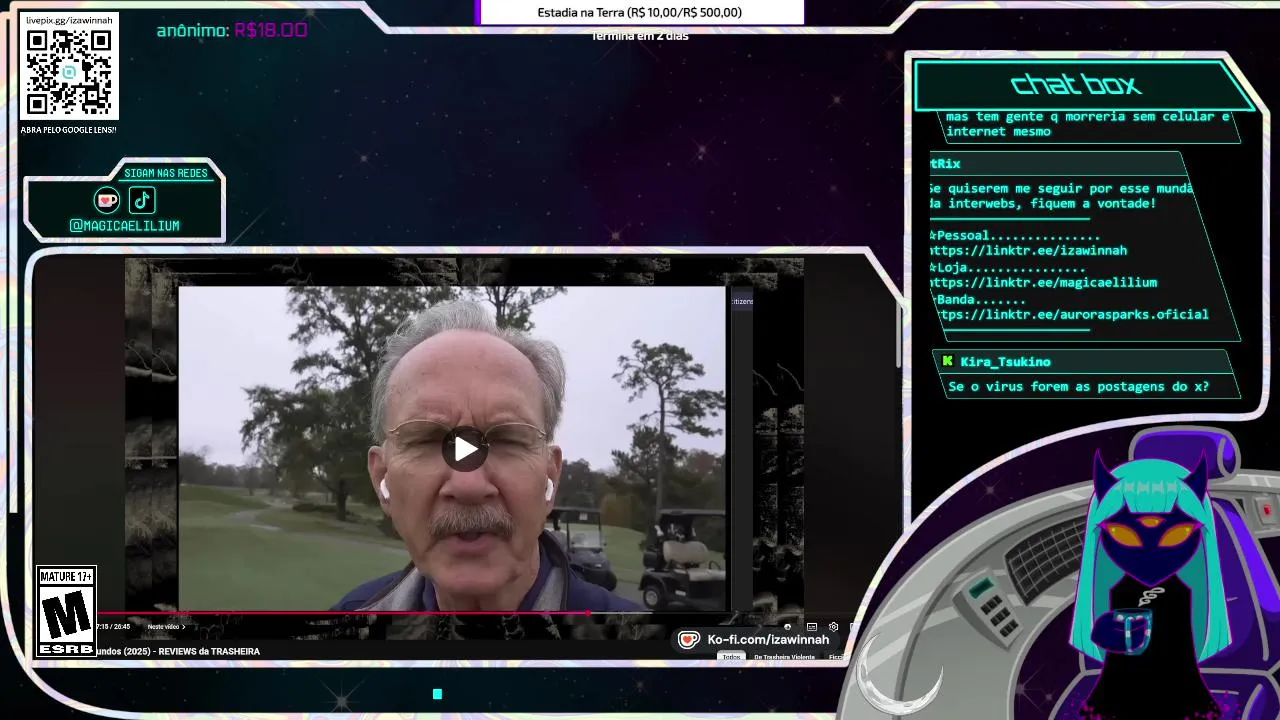This screenshot has width=1280, height=720.
Task: Click the 'Termina em 2 dias' text
Action: click(640, 36)
